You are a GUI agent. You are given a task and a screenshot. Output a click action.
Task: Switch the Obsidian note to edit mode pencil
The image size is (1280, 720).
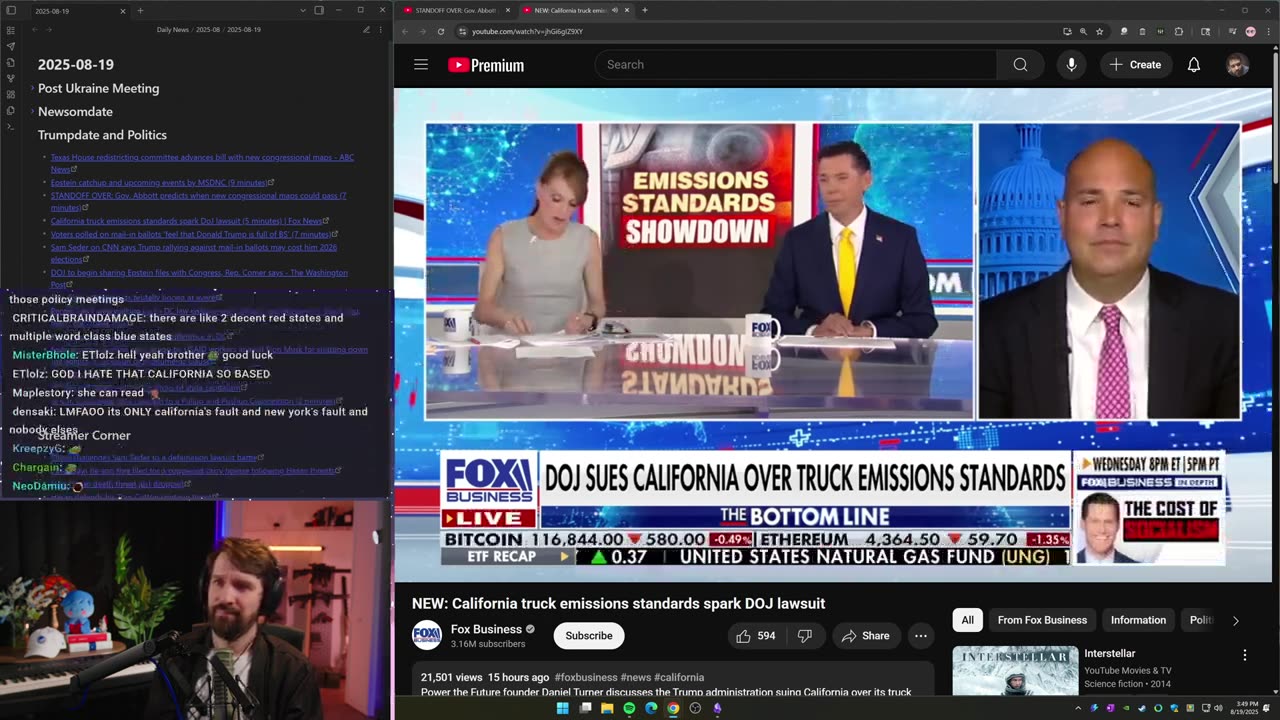tap(366, 30)
